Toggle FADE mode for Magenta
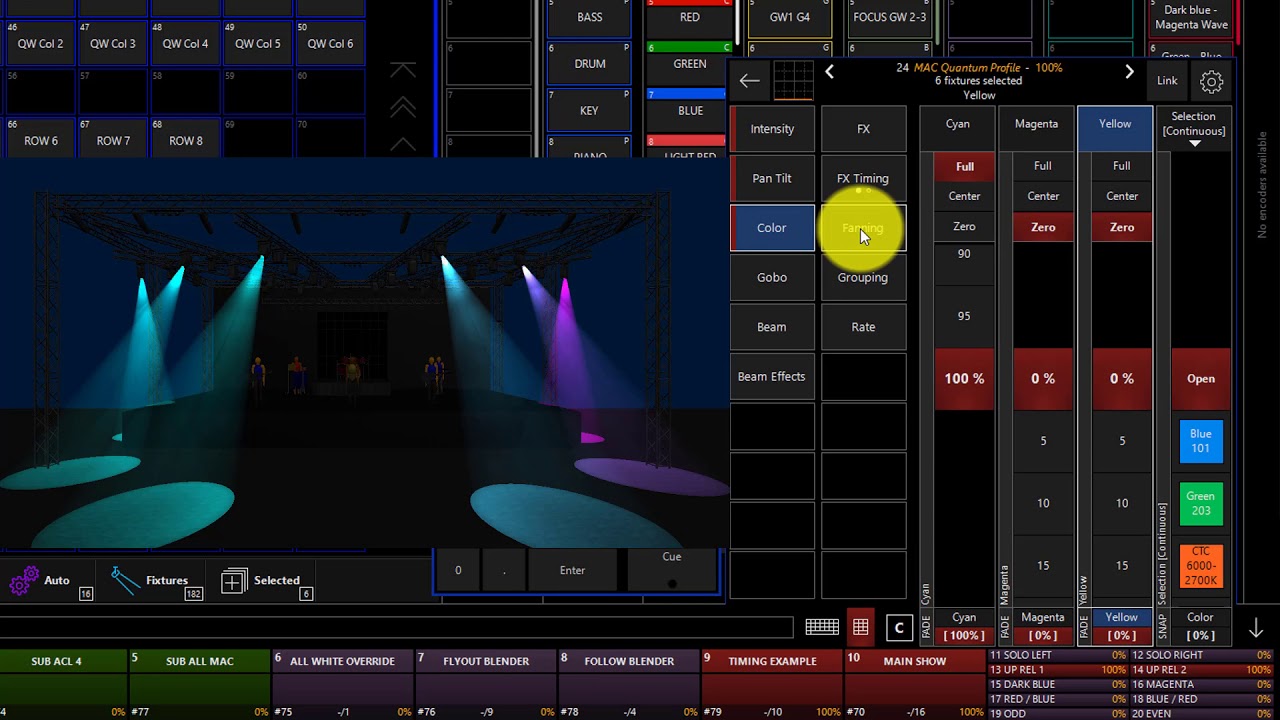Image resolution: width=1280 pixels, height=720 pixels. 1005,627
